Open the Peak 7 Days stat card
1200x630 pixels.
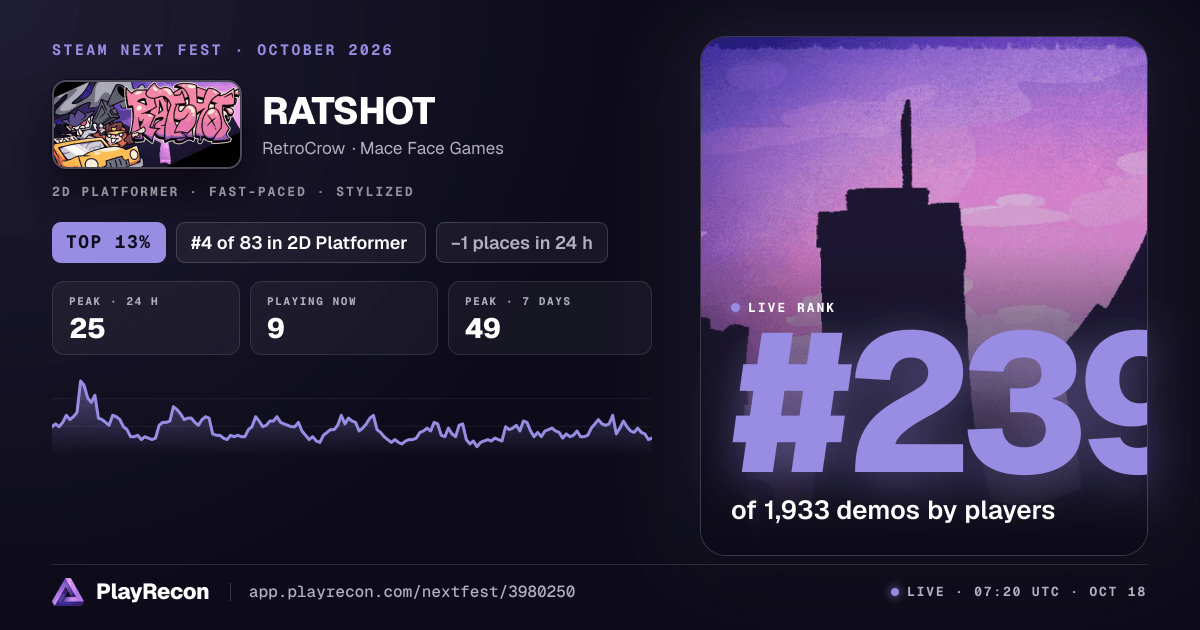click(550, 318)
